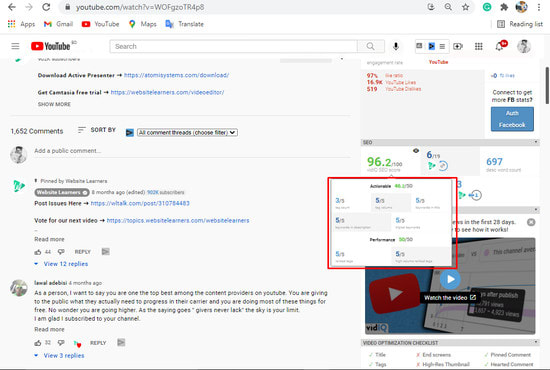The image size is (550, 370).
Task: Open the Watch the video link
Action: tap(450, 298)
